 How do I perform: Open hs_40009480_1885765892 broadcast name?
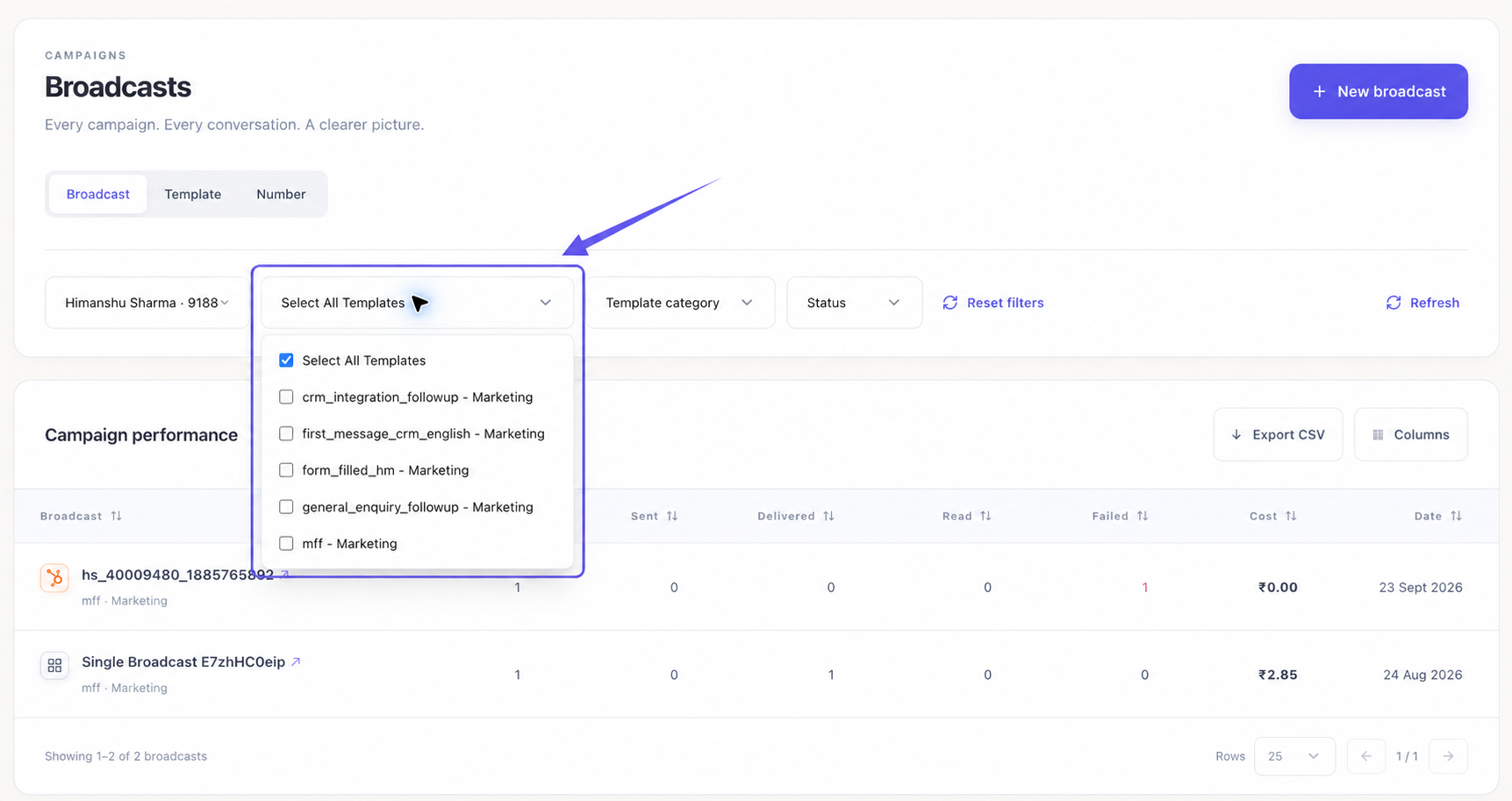coord(178,575)
